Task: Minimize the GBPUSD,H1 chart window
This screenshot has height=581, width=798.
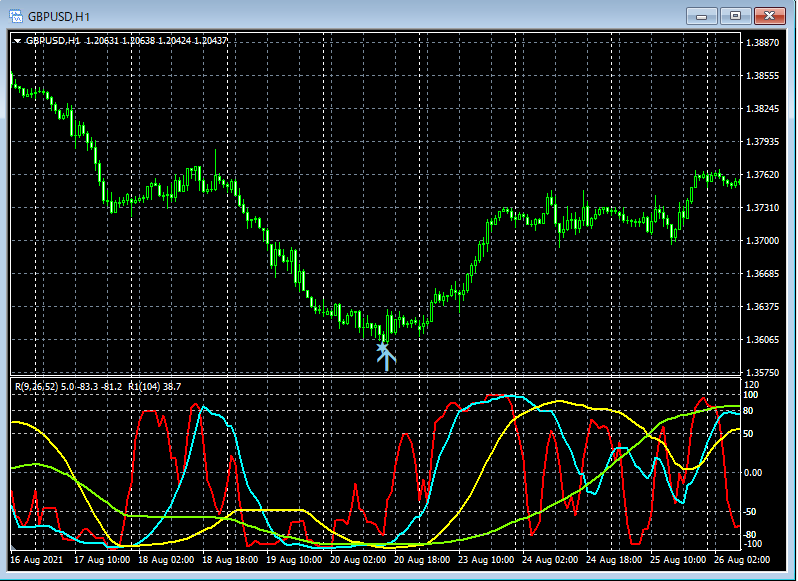Action: coord(703,15)
